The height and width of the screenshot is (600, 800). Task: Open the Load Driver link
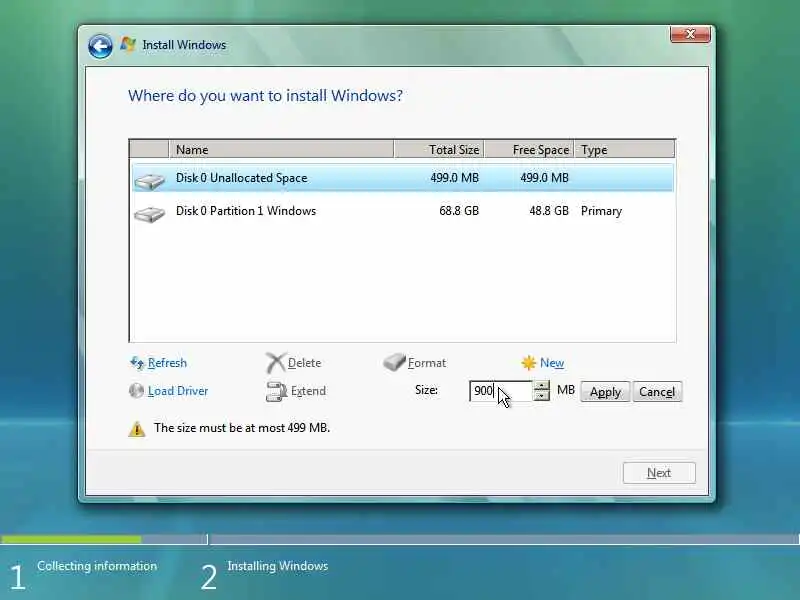point(178,391)
